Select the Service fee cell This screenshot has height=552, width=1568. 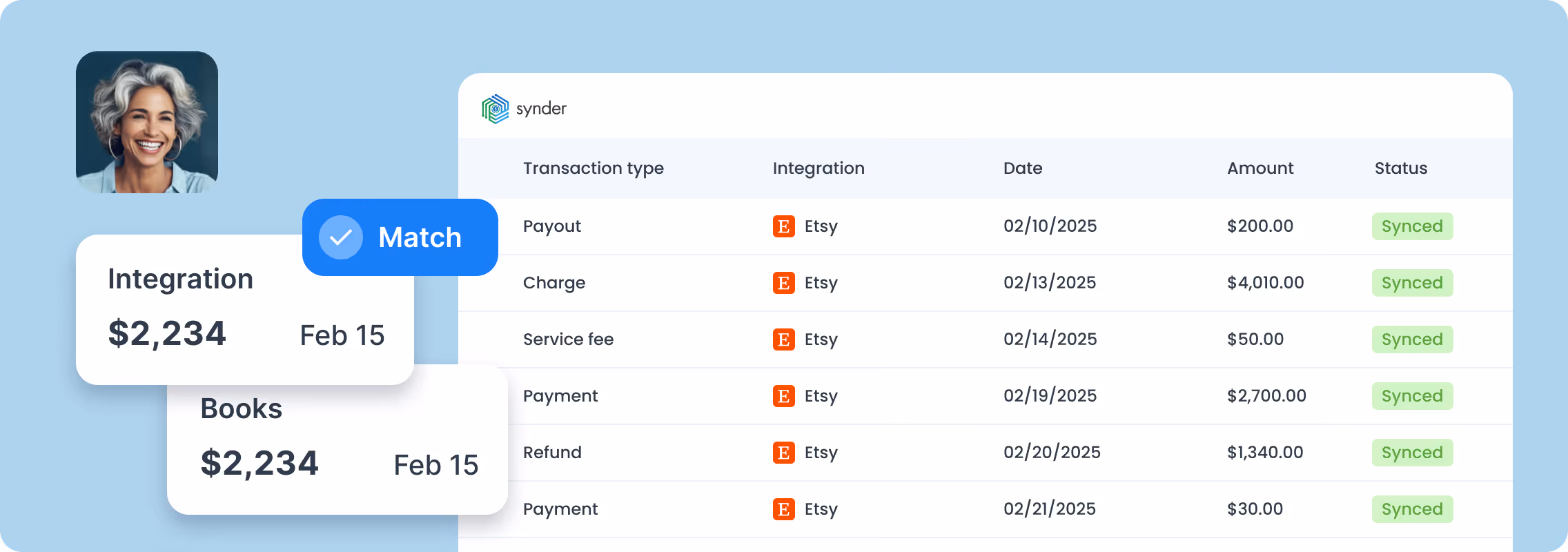click(568, 339)
